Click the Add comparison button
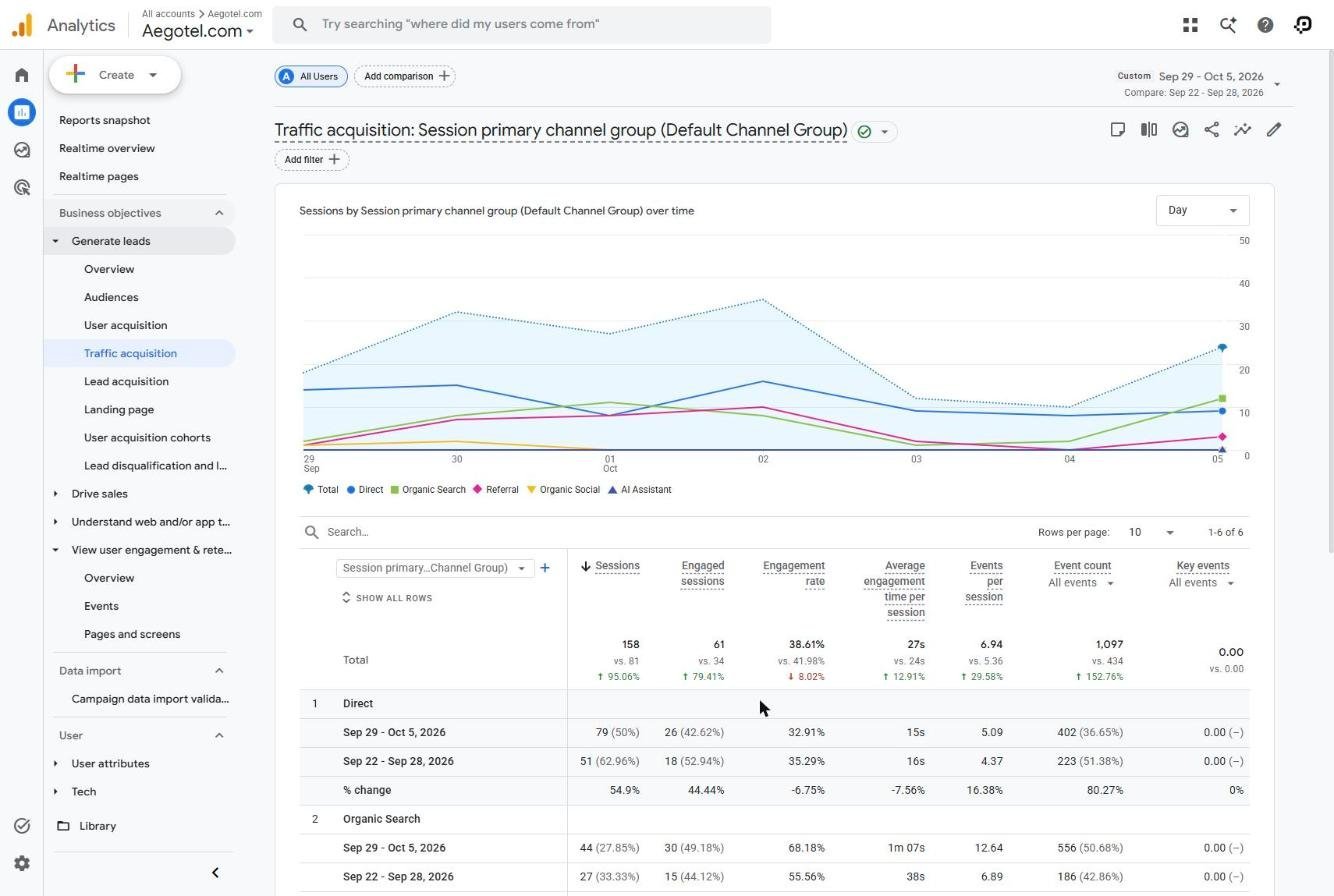The width and height of the screenshot is (1334, 896). tap(405, 76)
